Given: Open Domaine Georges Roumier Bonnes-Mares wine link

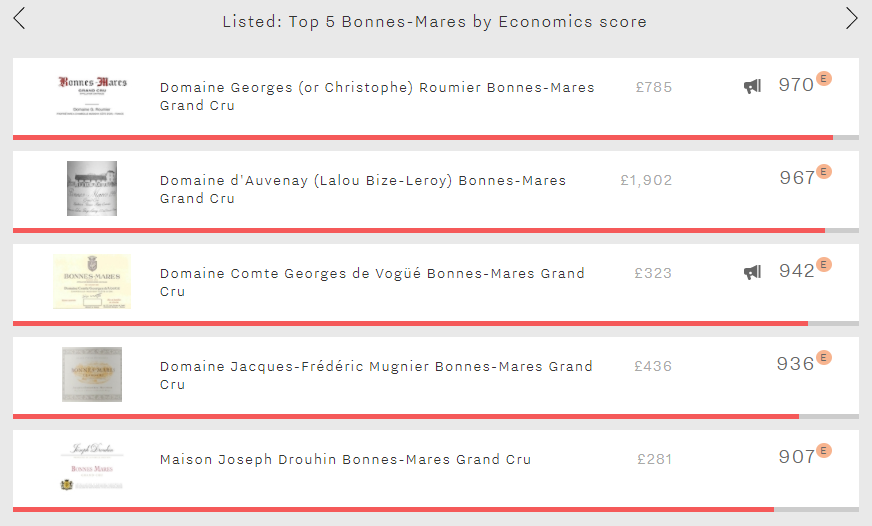Looking at the screenshot, I should click(x=377, y=96).
